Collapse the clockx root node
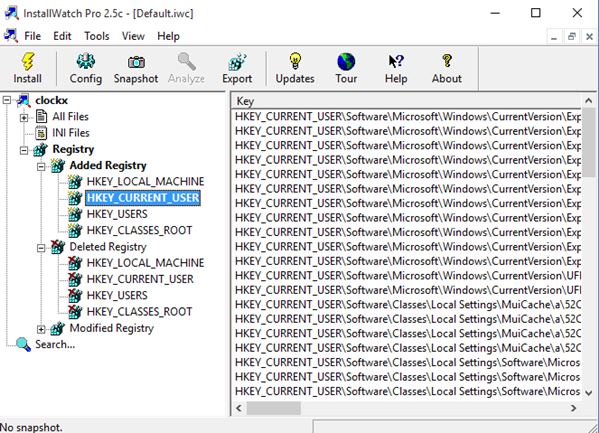This screenshot has width=599, height=433. [7, 101]
